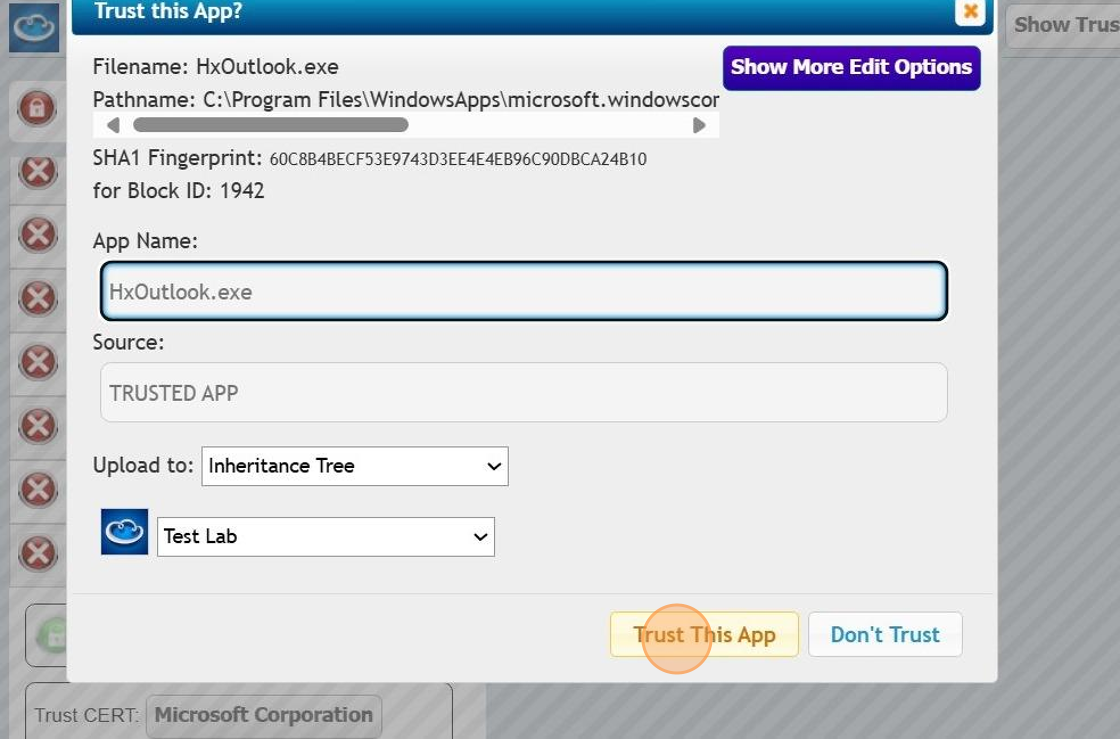Click the Don't Trust button
The height and width of the screenshot is (739, 1120).
pyautogui.click(x=885, y=635)
